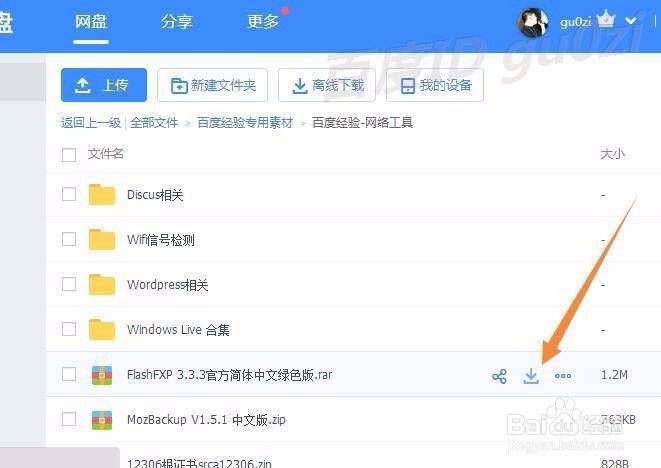The width and height of the screenshot is (661, 468).
Task: Click the gu0zi user avatar
Action: 532,22
